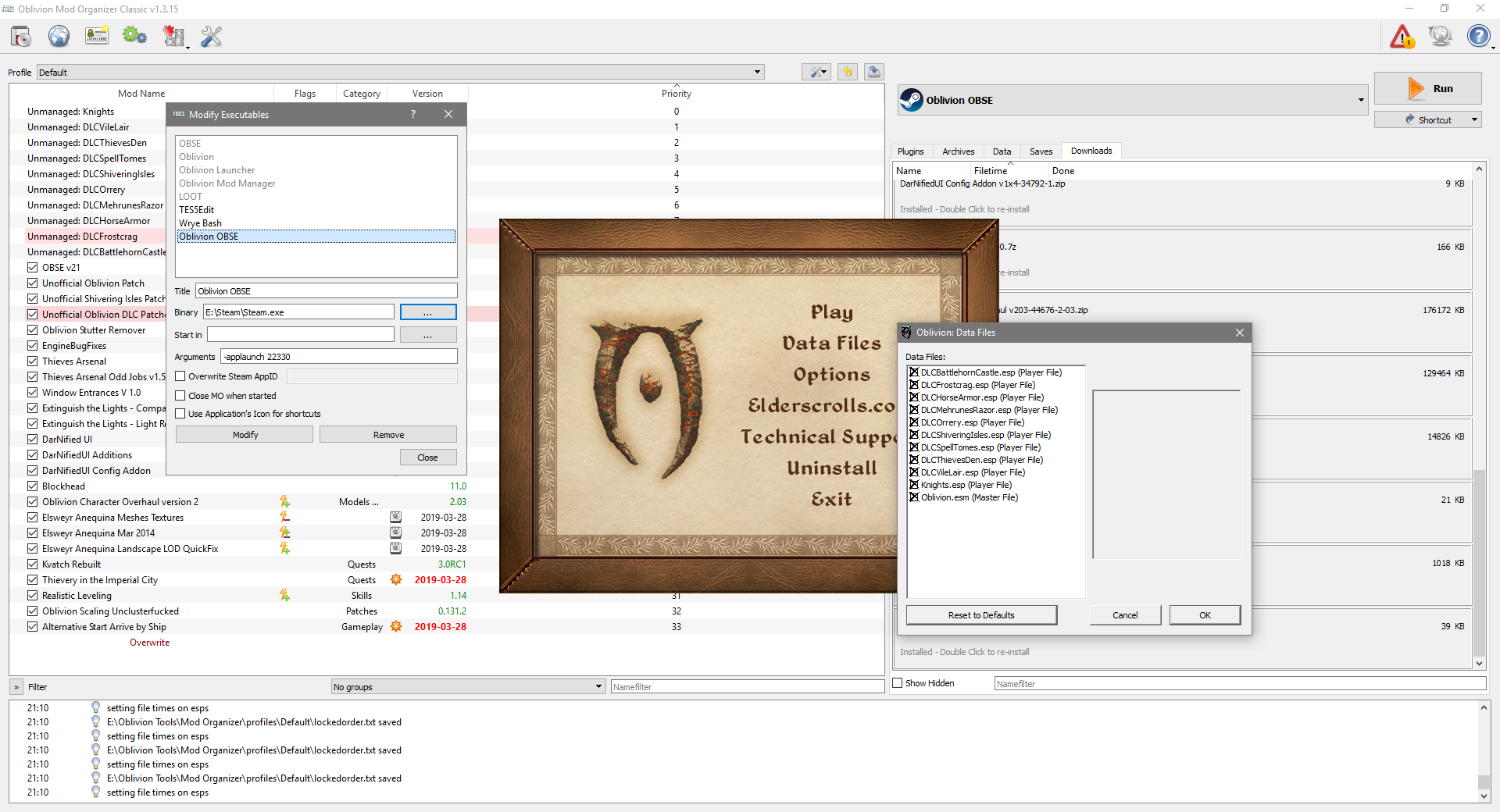The image size is (1500, 812).
Task: Open the Profile Default dropdown
Action: tap(400, 73)
